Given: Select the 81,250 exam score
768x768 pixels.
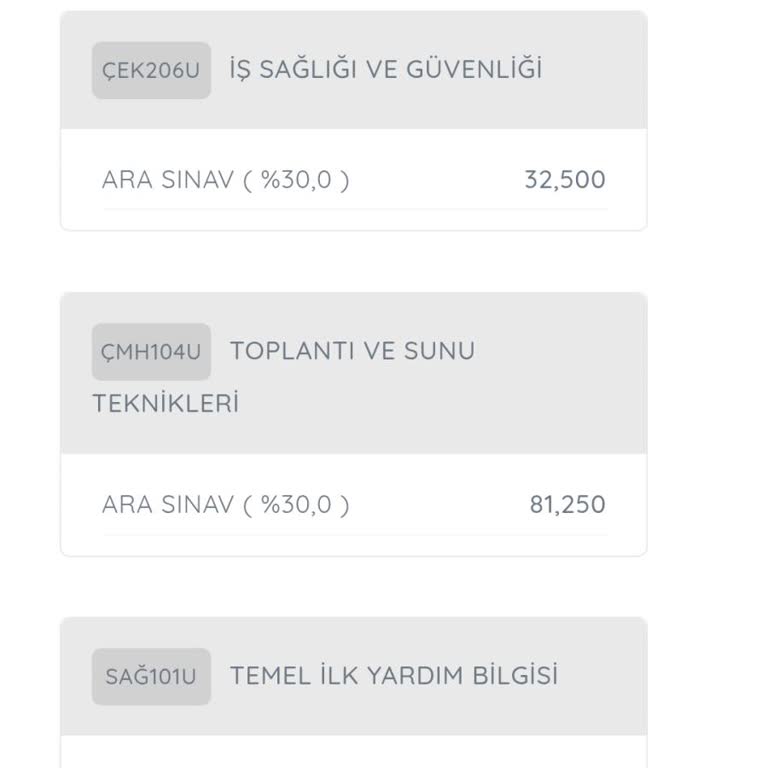Looking at the screenshot, I should (x=567, y=504).
